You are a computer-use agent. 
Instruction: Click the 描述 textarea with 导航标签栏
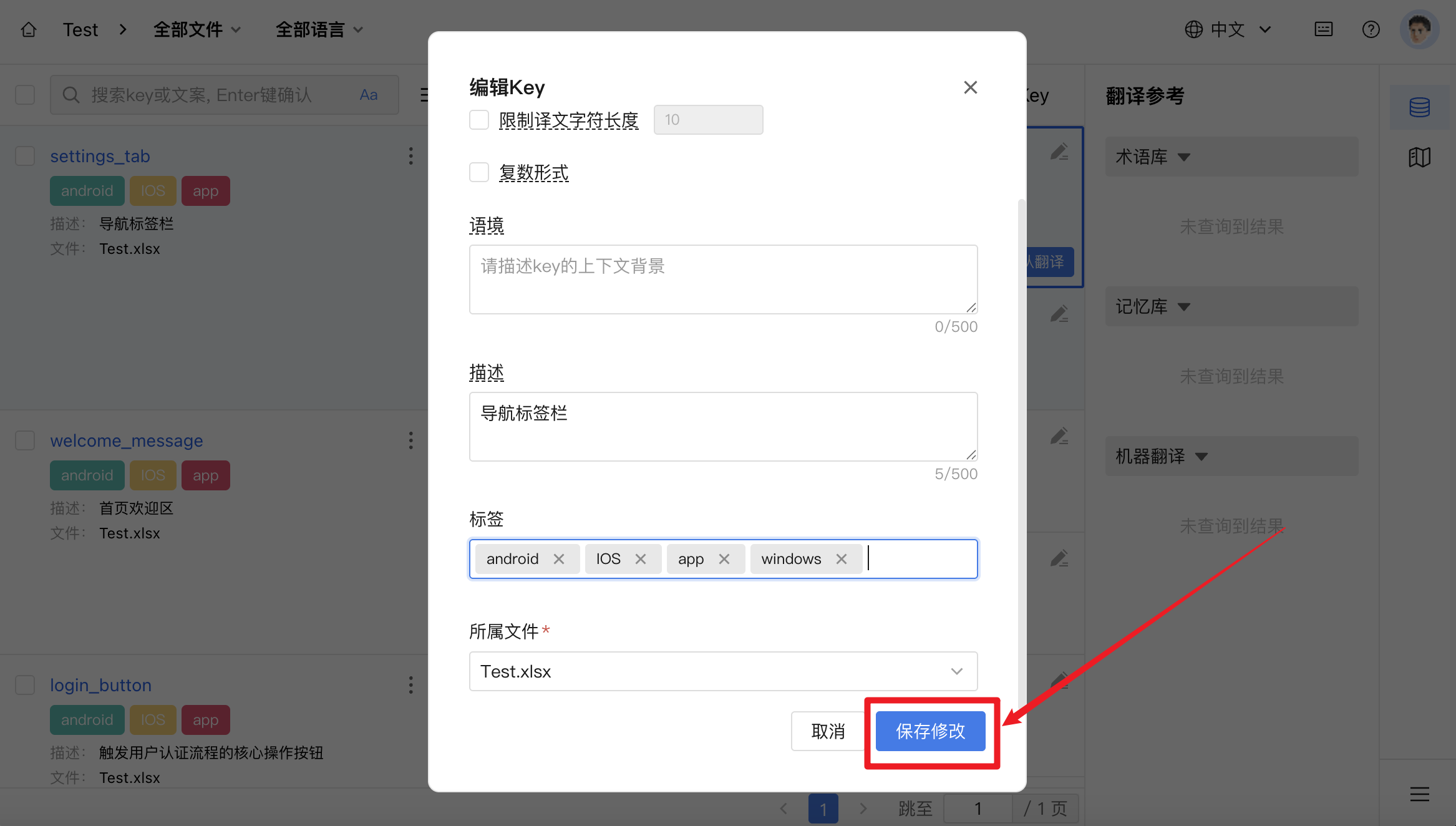click(723, 427)
